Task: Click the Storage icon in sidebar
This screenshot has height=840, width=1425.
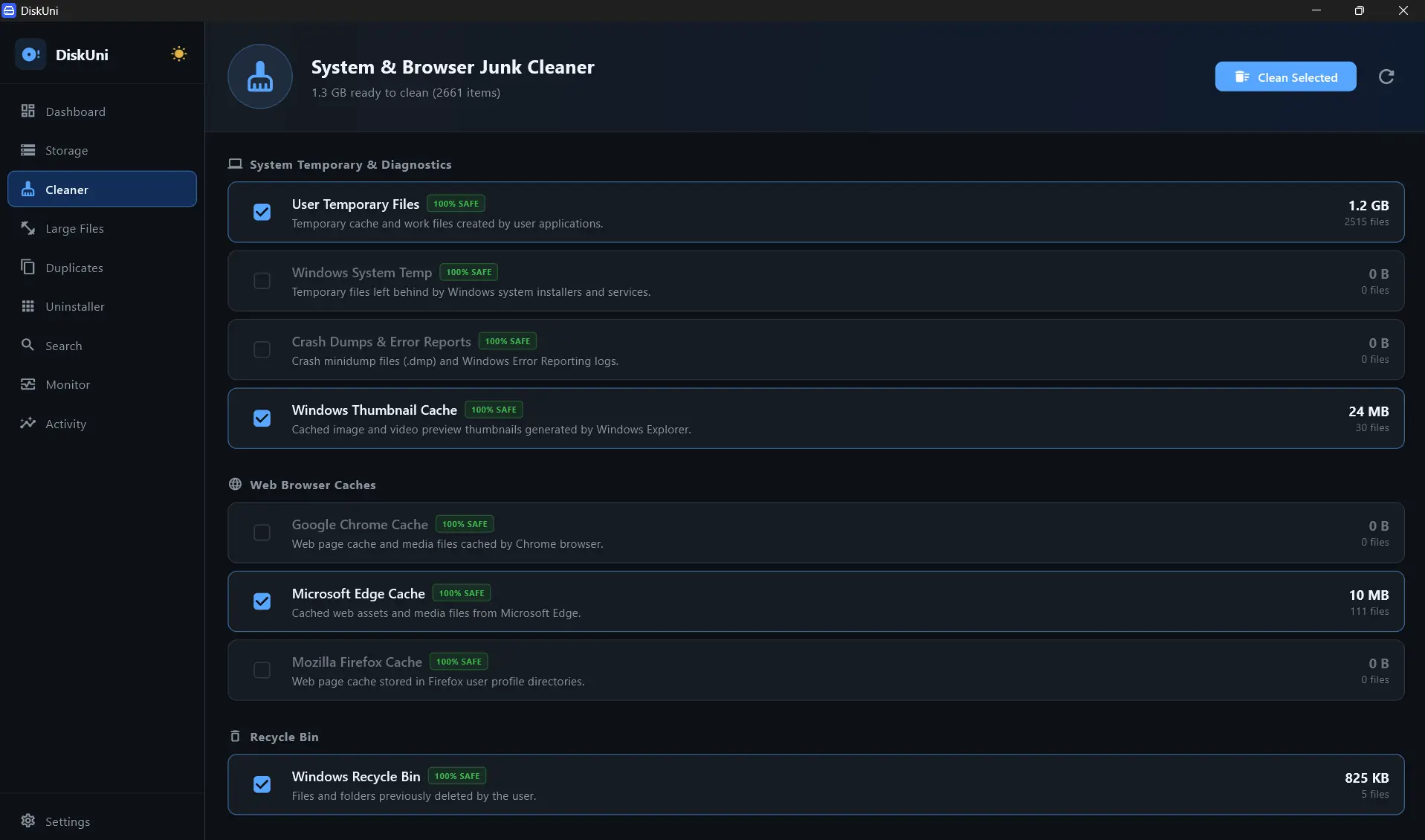Action: click(x=28, y=150)
